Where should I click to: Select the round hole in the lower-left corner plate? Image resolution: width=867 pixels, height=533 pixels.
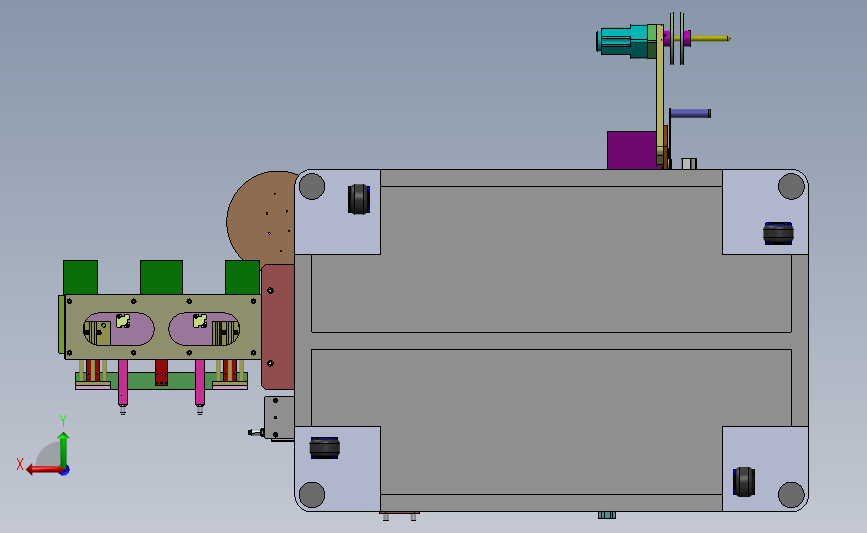(x=312, y=494)
